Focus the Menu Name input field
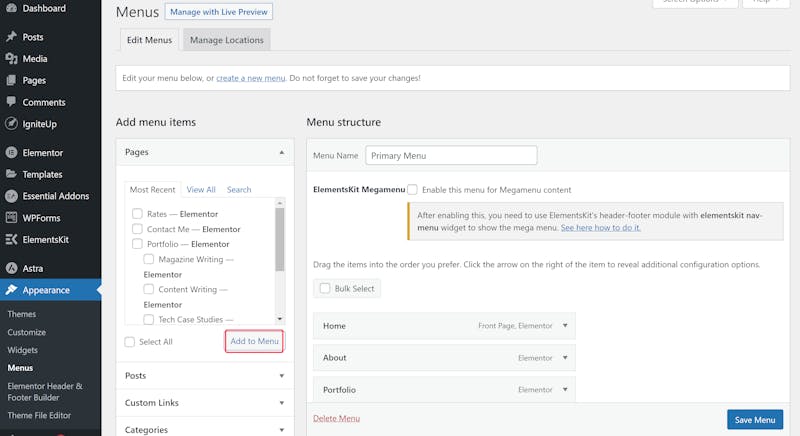This screenshot has height=436, width=800. (x=451, y=156)
